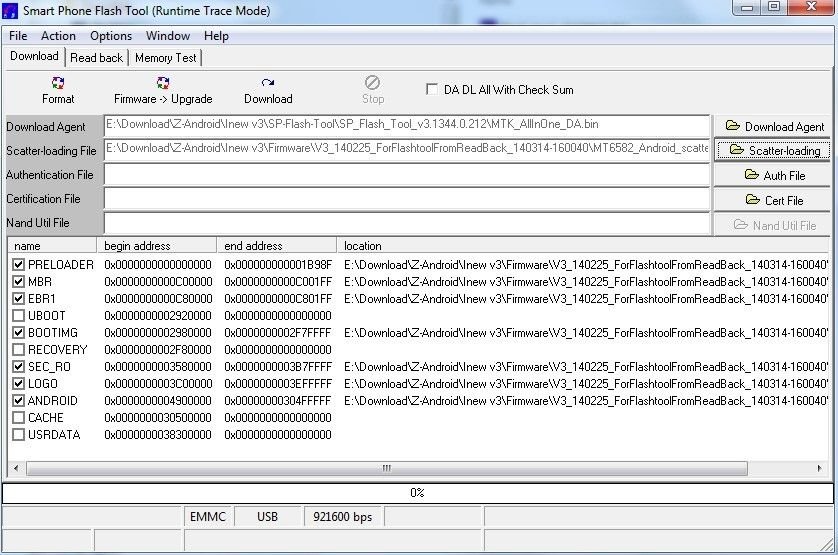Maximize the Flash Tool window
Viewport: 838px width, 555px height.
774,7
